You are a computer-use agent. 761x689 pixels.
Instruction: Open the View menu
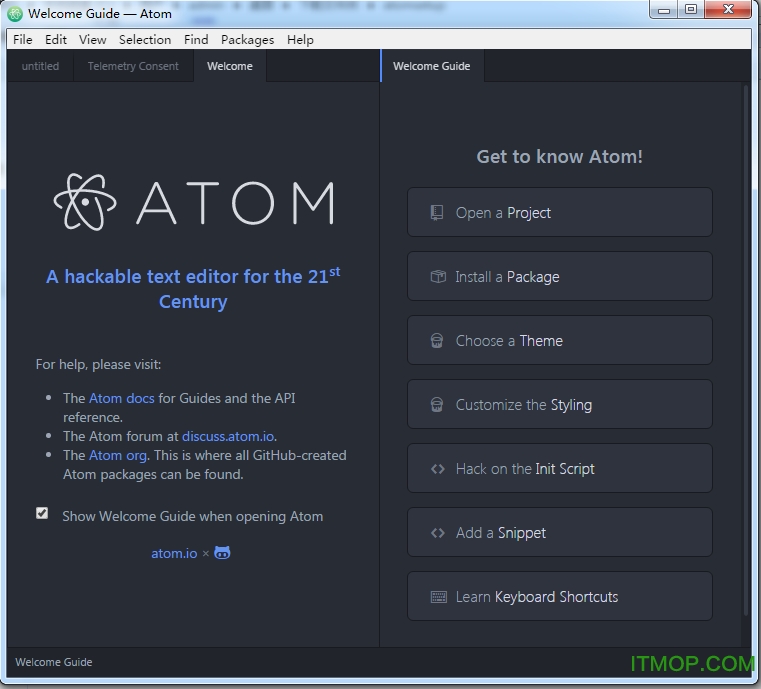(x=93, y=39)
